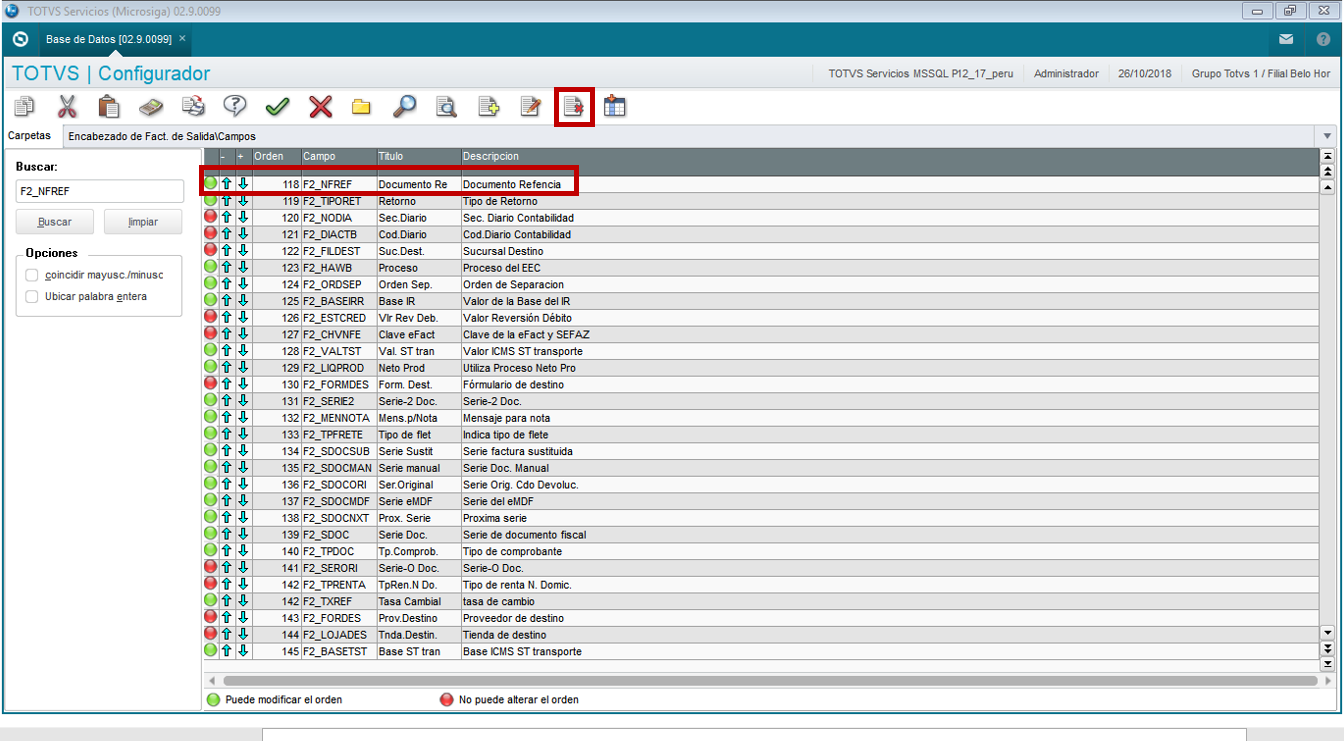Click the Administrador user label
1344x741 pixels.
[1066, 74]
